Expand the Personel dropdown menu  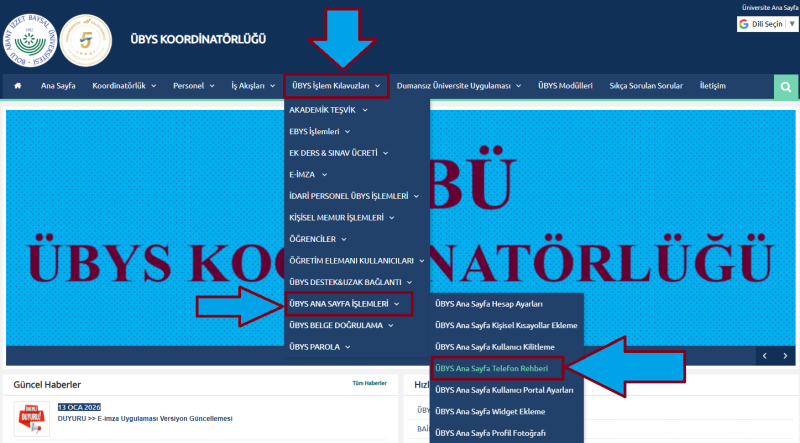[193, 86]
